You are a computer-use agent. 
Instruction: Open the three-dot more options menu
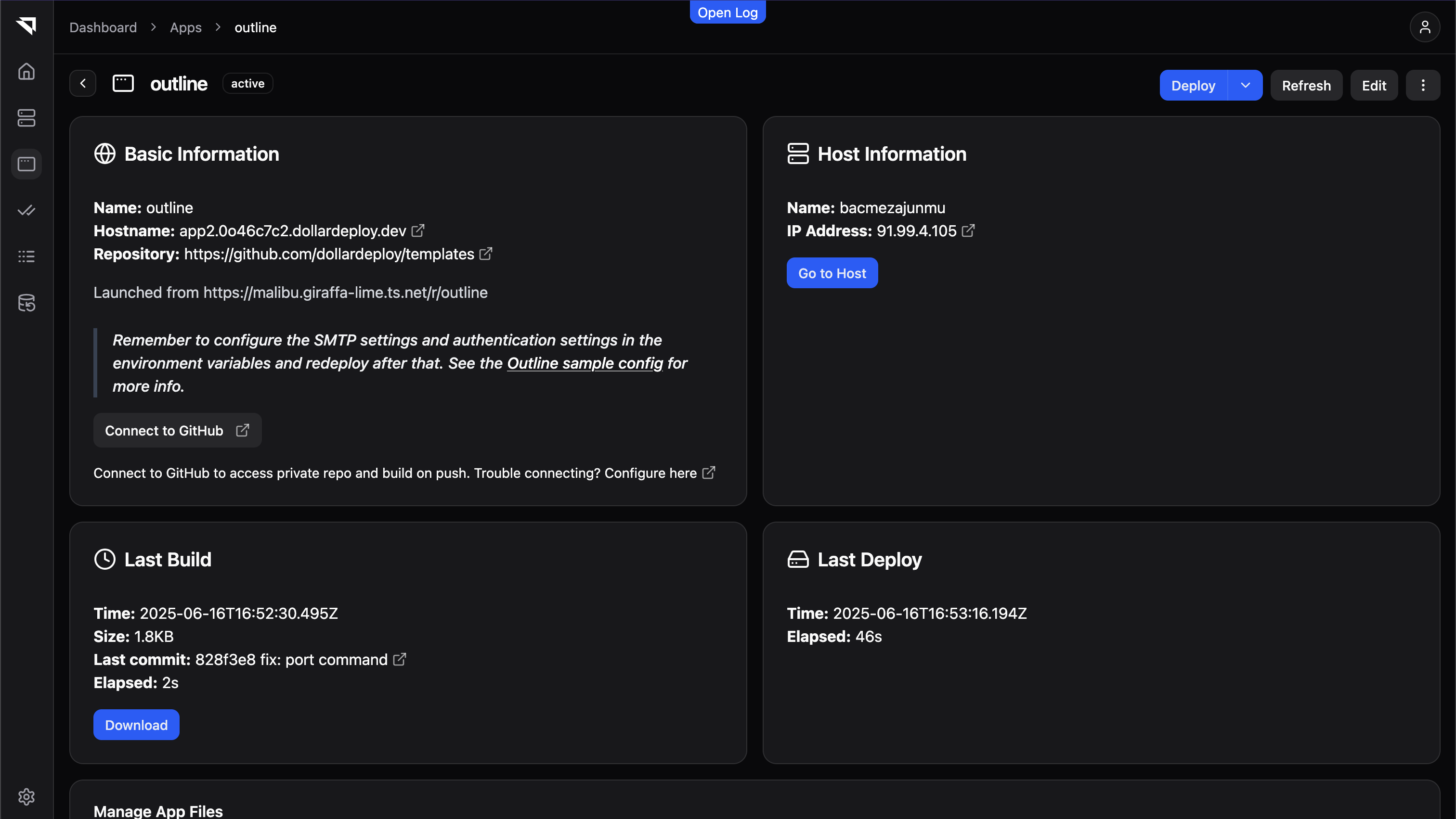point(1423,85)
